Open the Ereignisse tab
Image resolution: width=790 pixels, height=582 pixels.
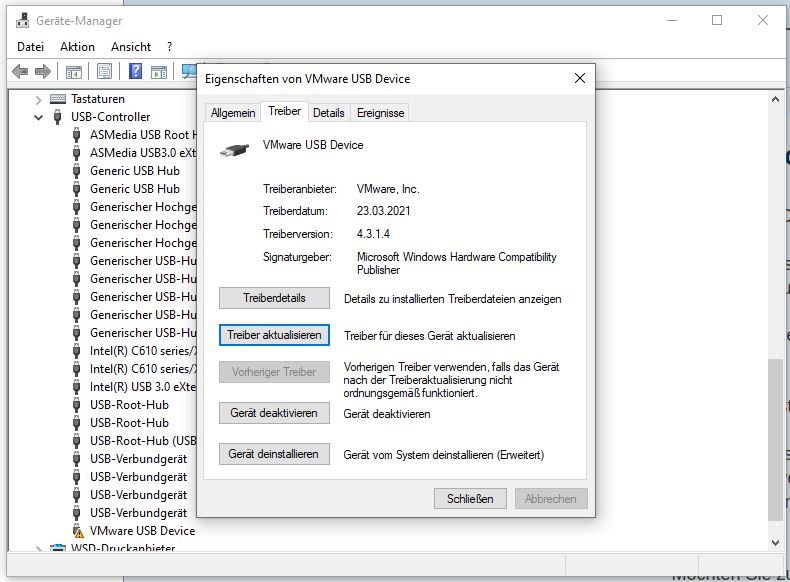380,113
